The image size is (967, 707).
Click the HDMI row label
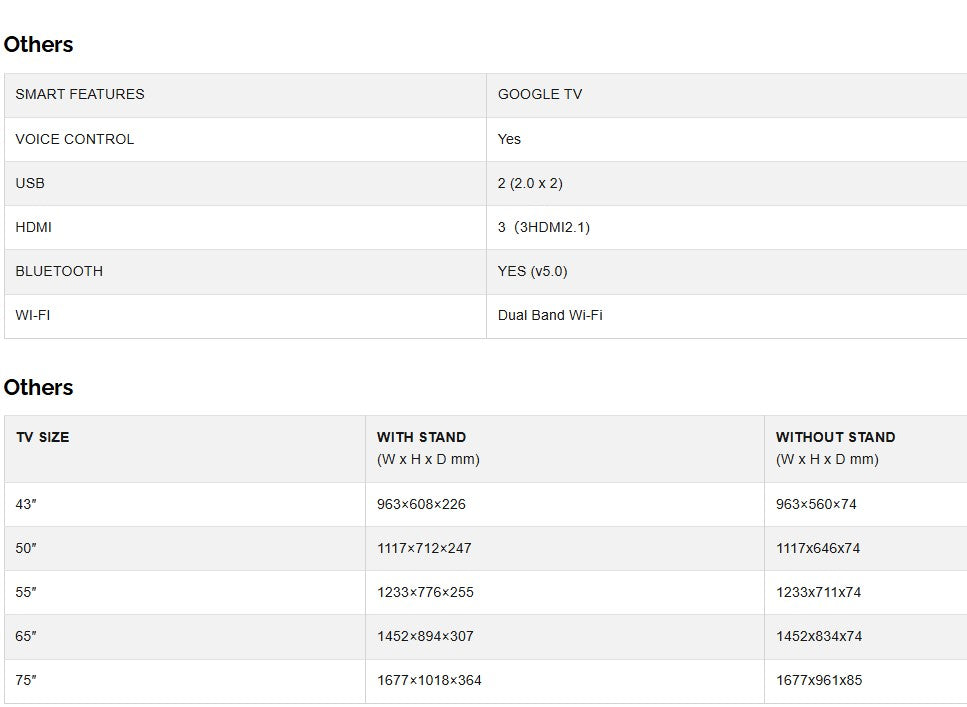(33, 227)
